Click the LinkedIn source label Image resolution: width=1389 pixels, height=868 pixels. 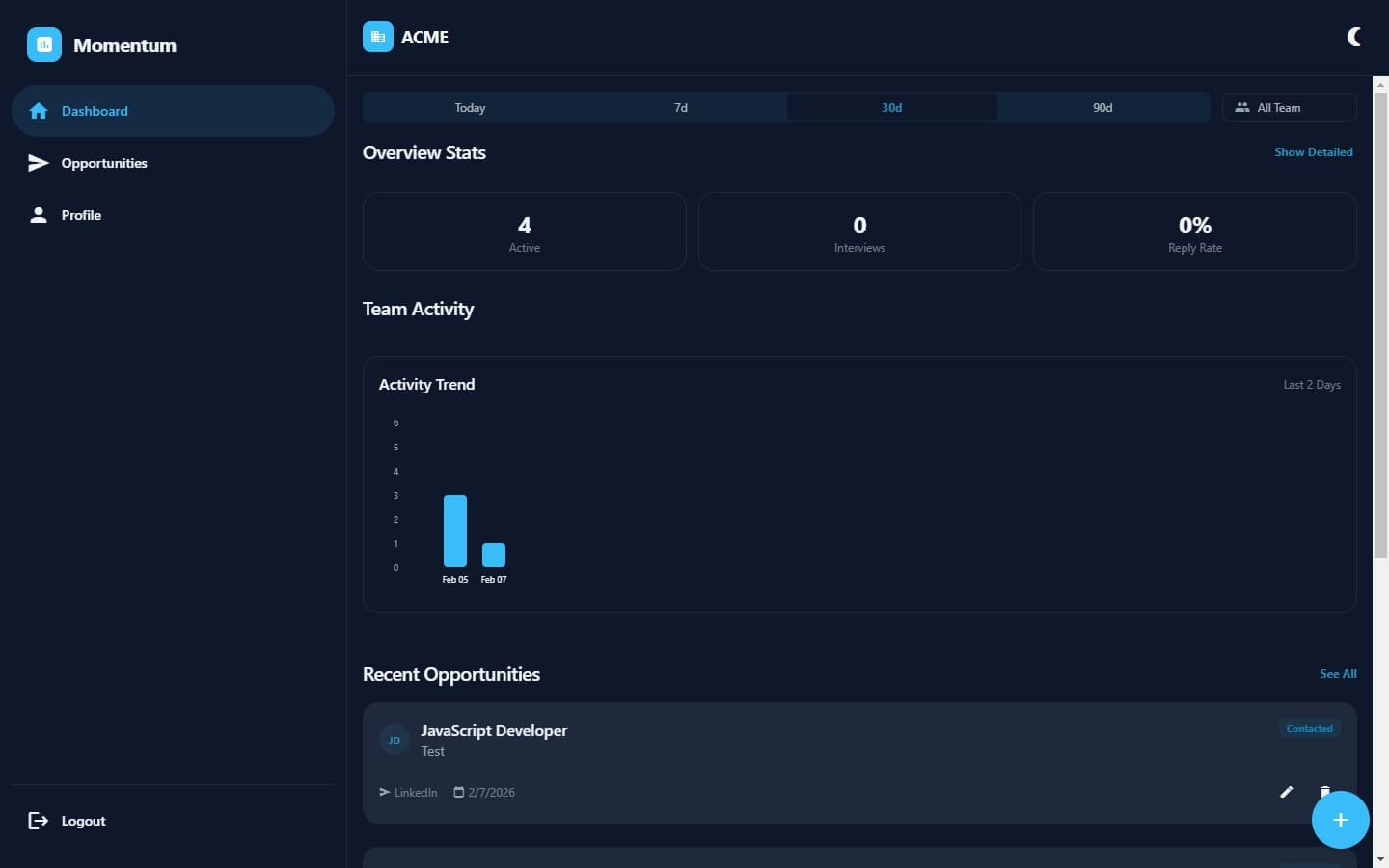coord(416,792)
